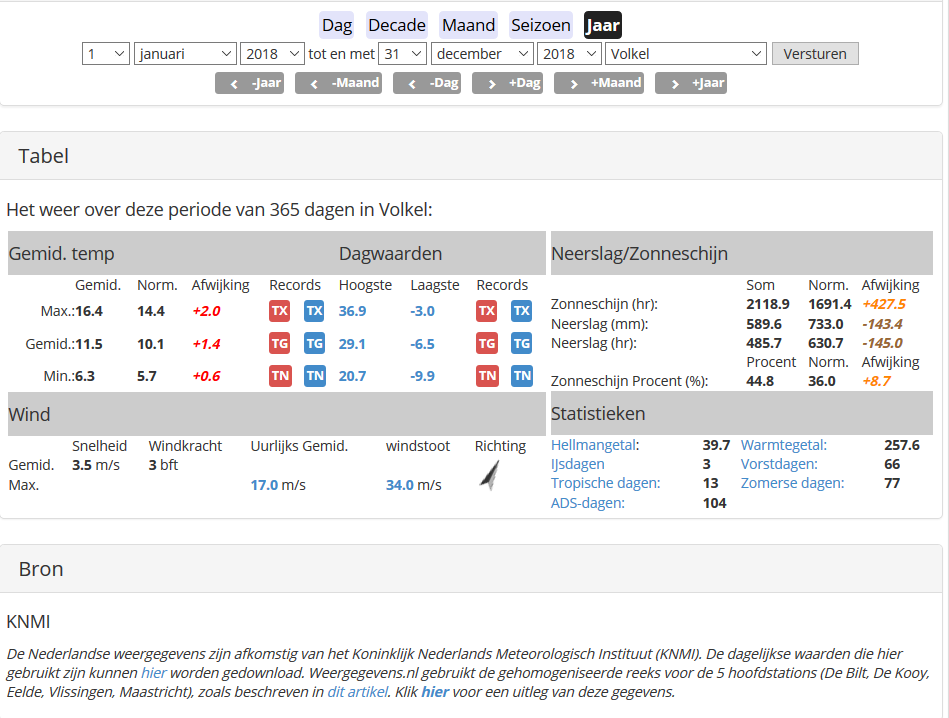Click the blue TX record icon in Dagwaarden records

(522, 311)
